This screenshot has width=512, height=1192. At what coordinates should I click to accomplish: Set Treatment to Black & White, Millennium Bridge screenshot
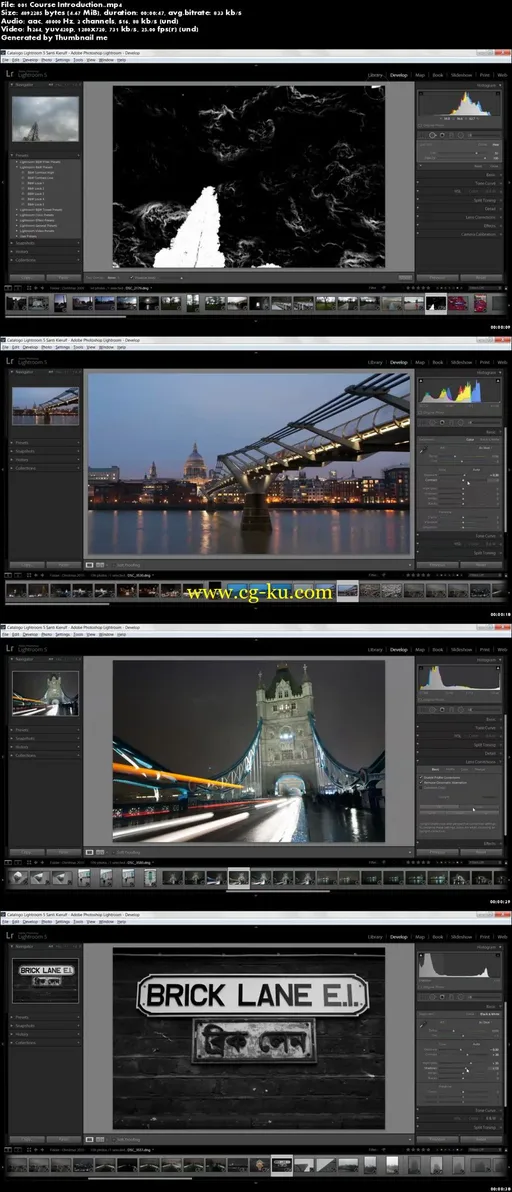click(x=490, y=439)
